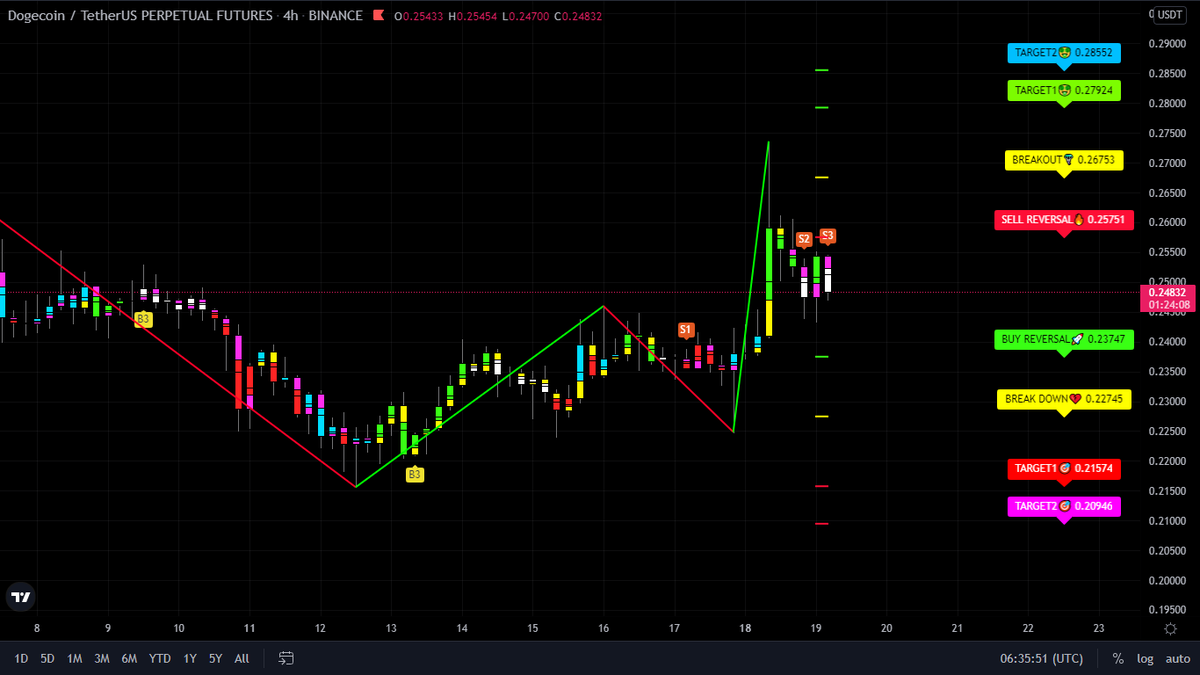Click the TradingView logo
The height and width of the screenshot is (675, 1200).
pos(20,597)
